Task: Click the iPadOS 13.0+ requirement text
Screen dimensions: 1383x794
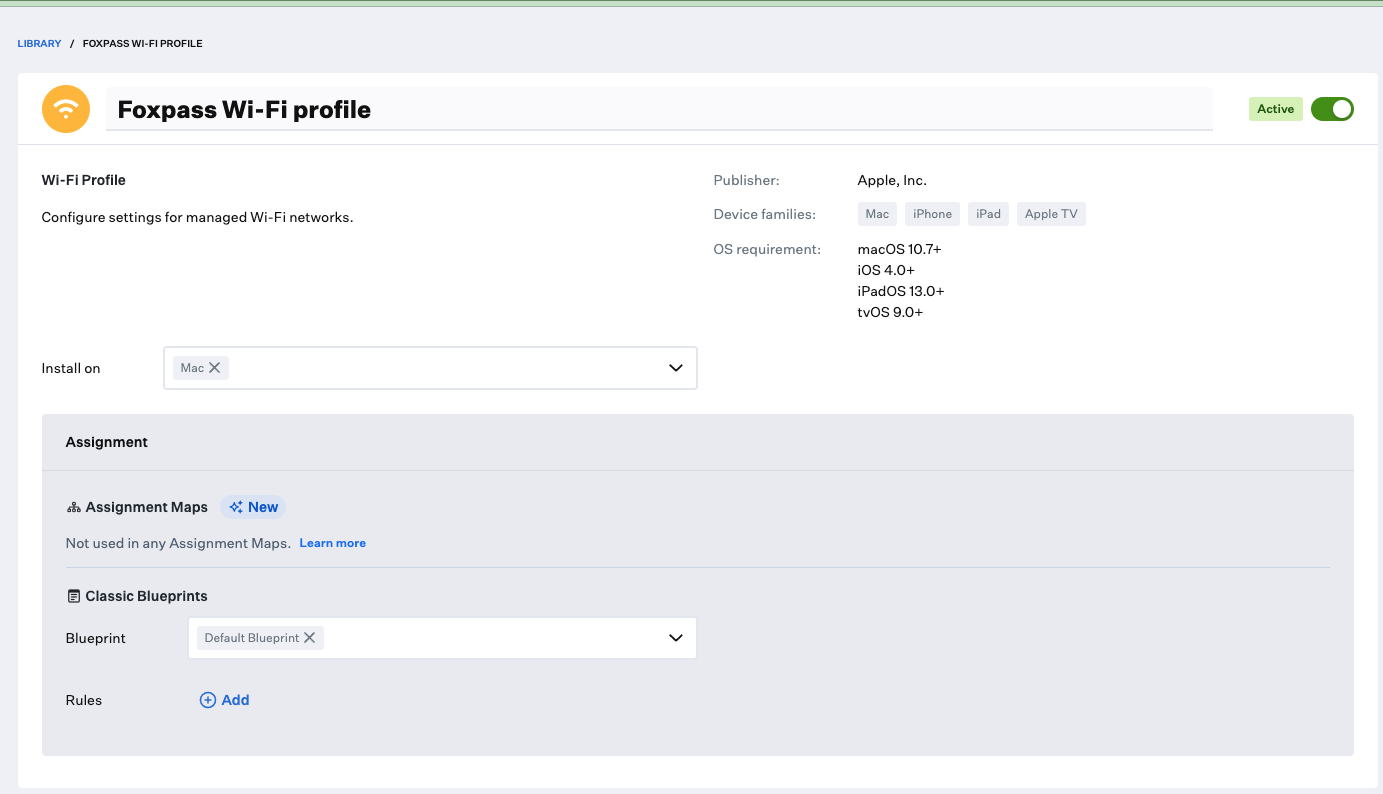Action: click(901, 291)
